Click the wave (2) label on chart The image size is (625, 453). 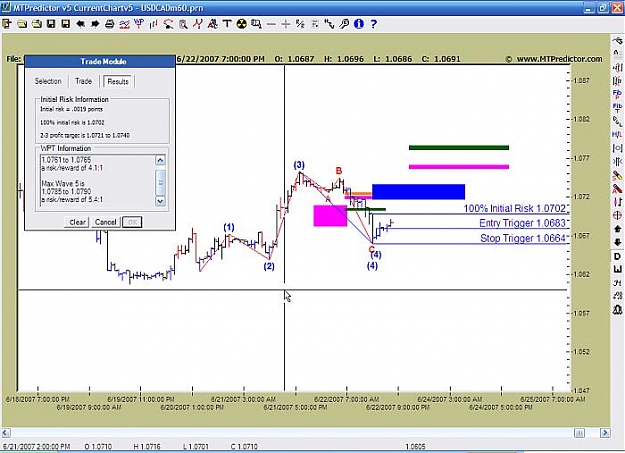[x=269, y=266]
